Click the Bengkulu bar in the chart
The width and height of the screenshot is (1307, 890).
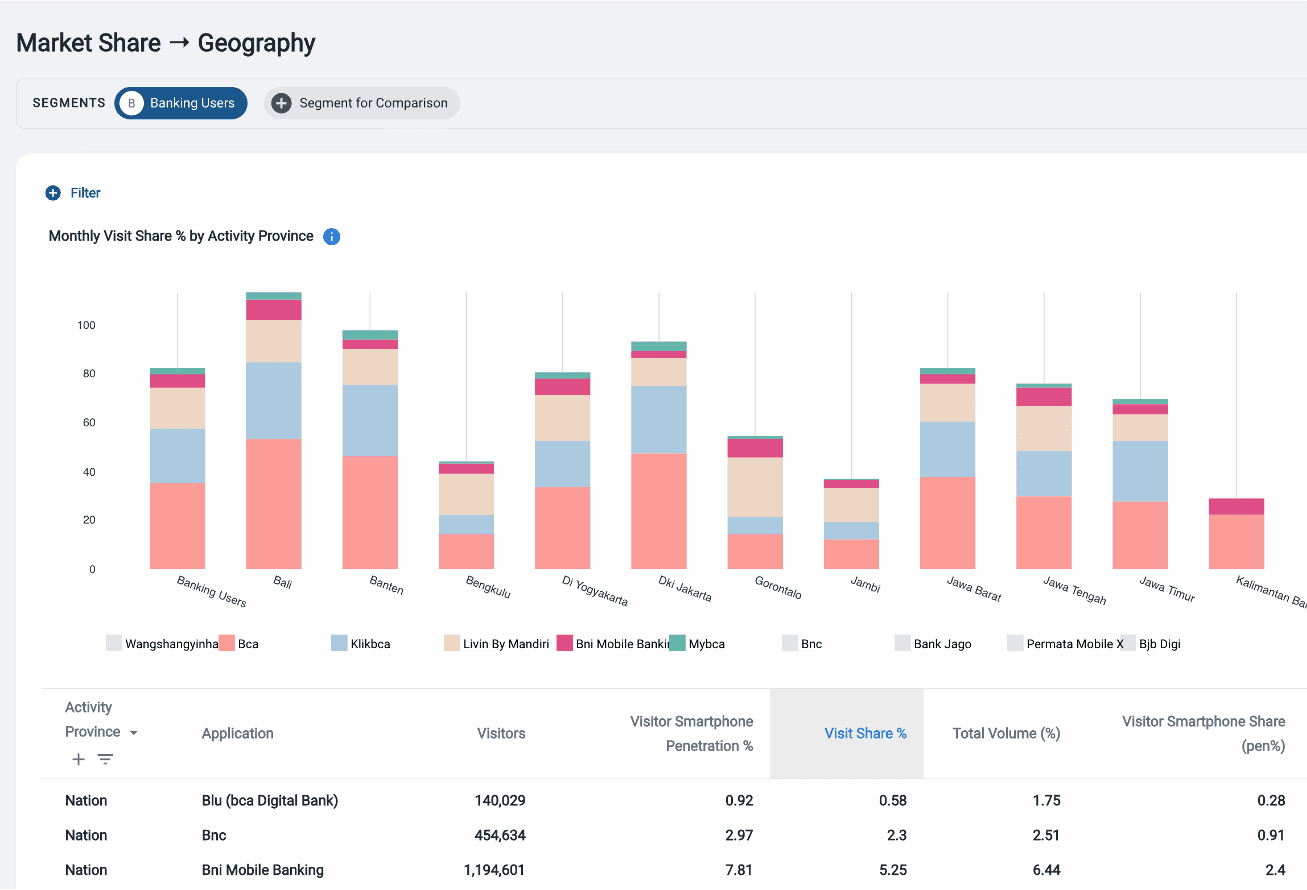pos(466,516)
